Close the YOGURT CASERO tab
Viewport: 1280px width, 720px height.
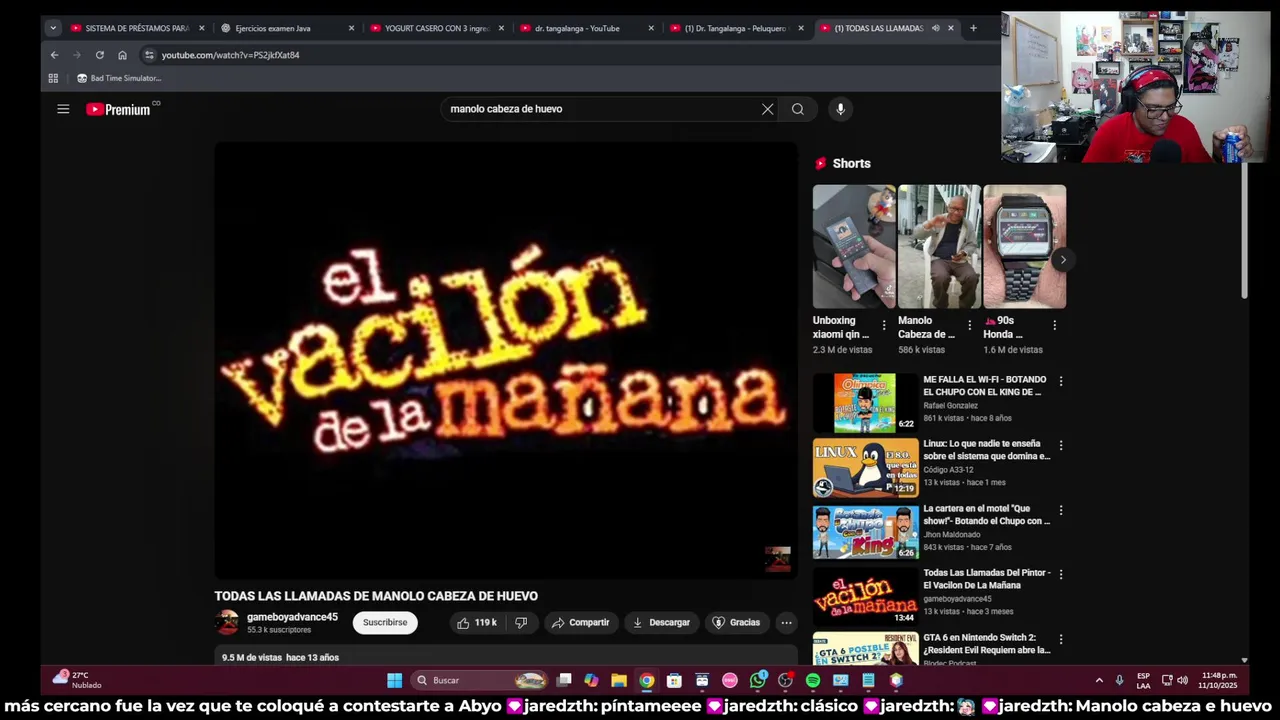(x=501, y=28)
